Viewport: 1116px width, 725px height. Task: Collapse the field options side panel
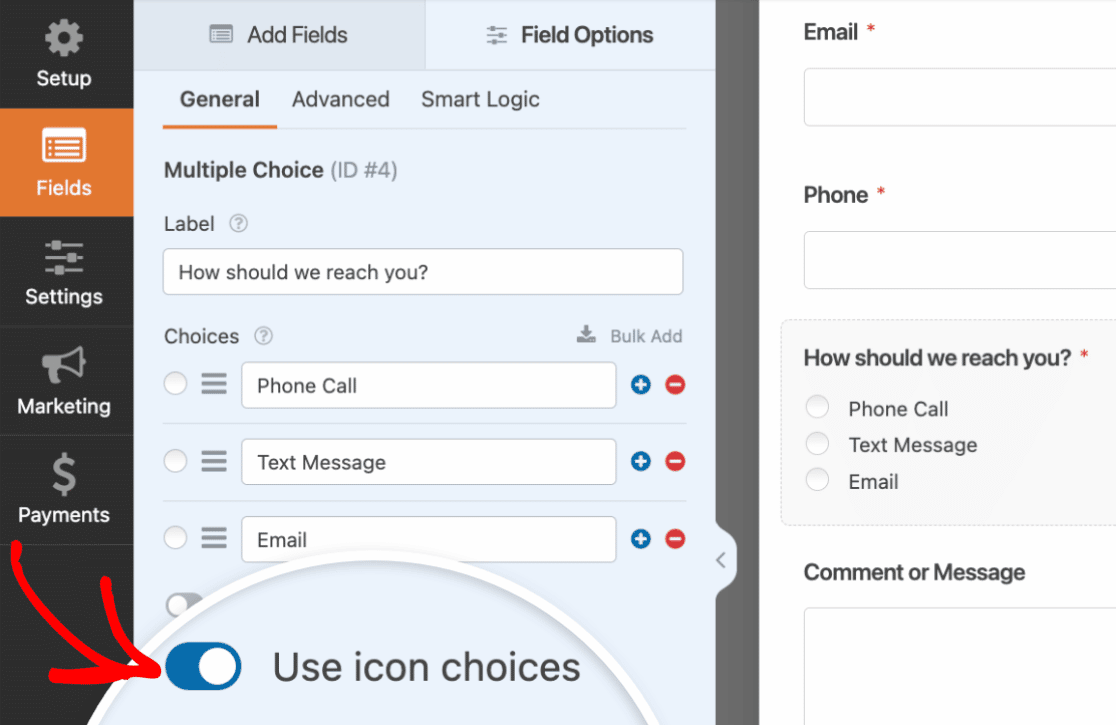point(721,560)
